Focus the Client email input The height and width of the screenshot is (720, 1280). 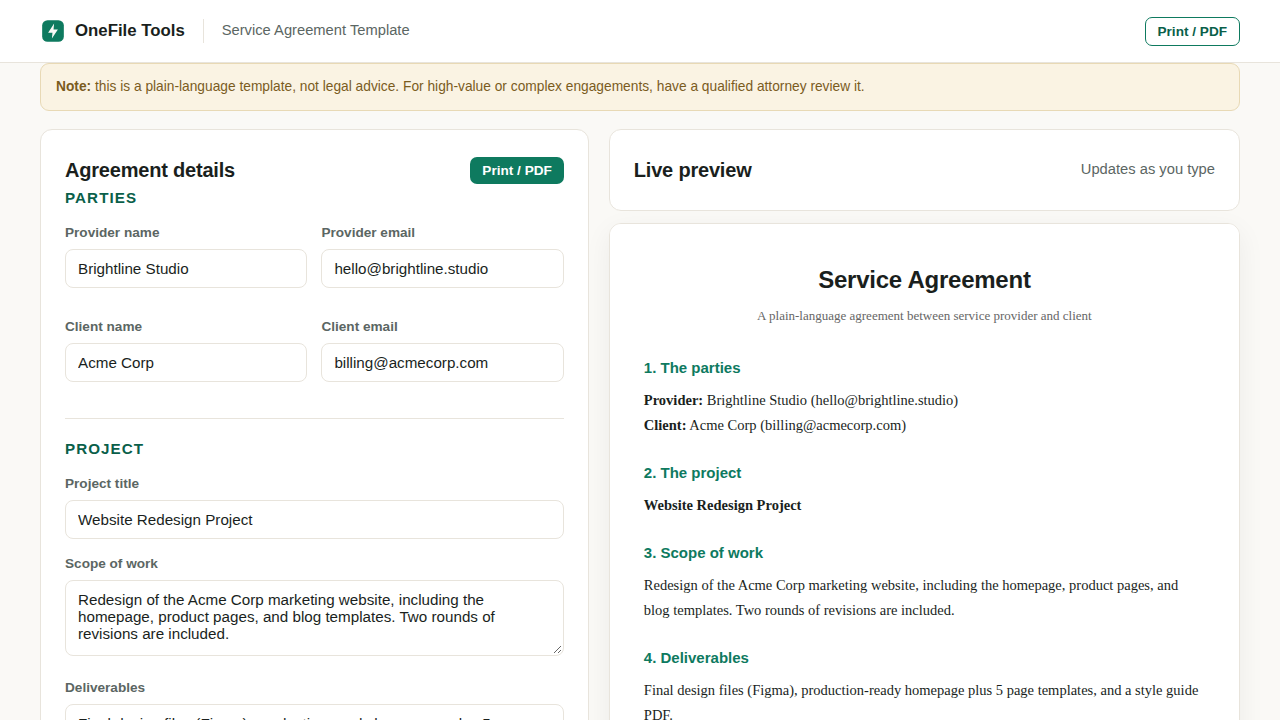click(442, 362)
